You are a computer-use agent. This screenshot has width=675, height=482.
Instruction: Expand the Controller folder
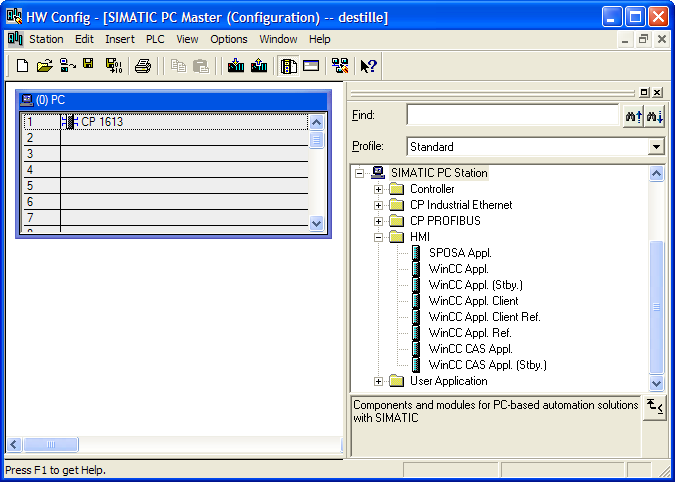pyautogui.click(x=378, y=189)
